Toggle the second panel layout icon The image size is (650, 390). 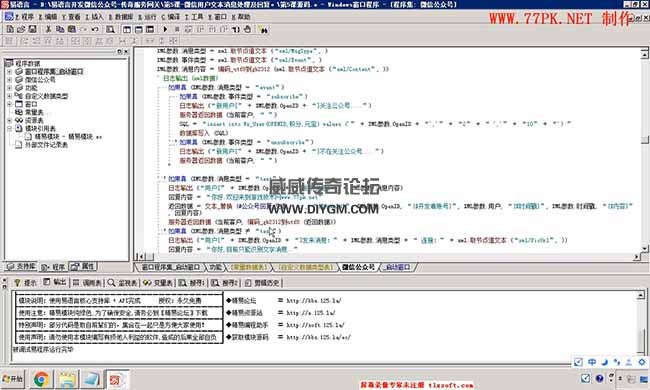[x=138, y=29]
